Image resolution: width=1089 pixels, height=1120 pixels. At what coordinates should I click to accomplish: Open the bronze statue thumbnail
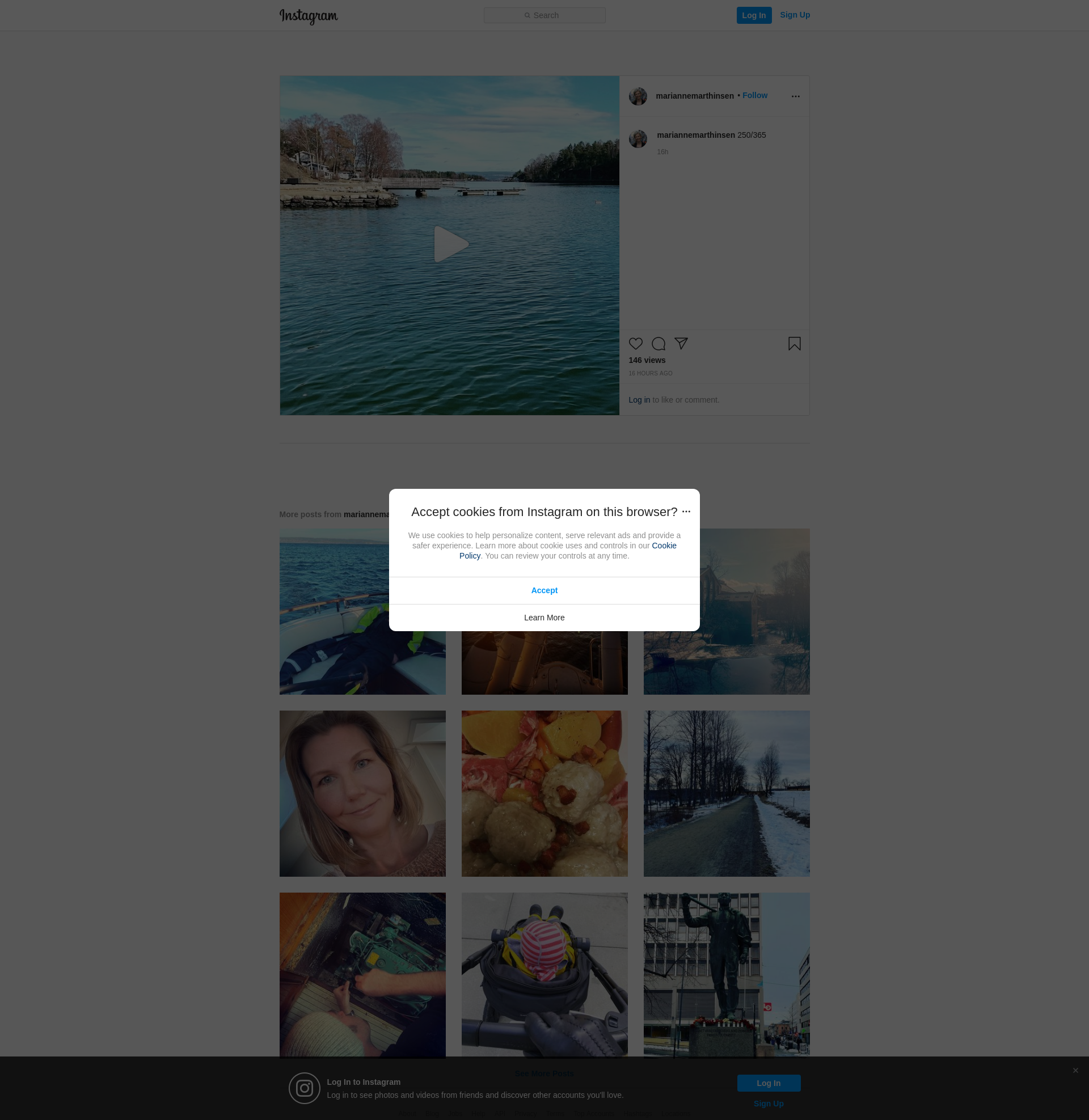click(x=727, y=975)
